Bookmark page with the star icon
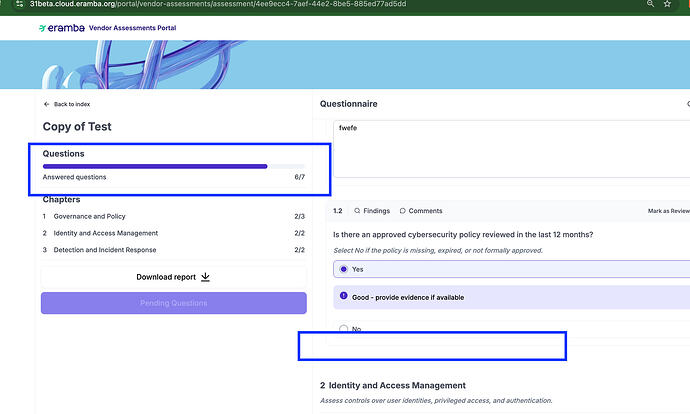The height and width of the screenshot is (414, 690). tap(667, 4)
